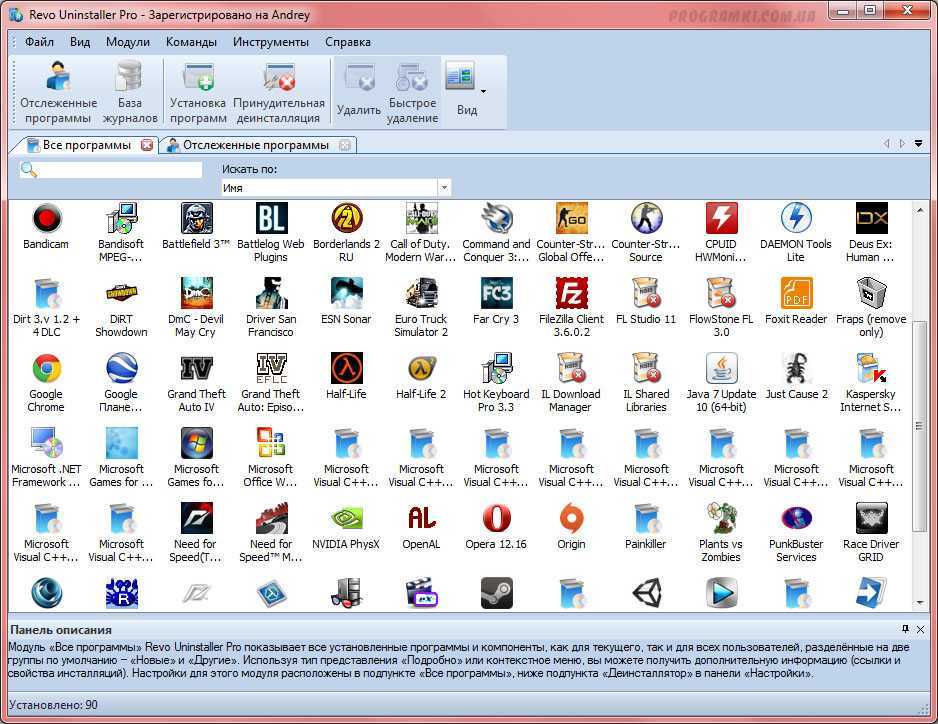Select Battlelog Web Plugins icon
This screenshot has width=938, height=724.
[x=271, y=218]
